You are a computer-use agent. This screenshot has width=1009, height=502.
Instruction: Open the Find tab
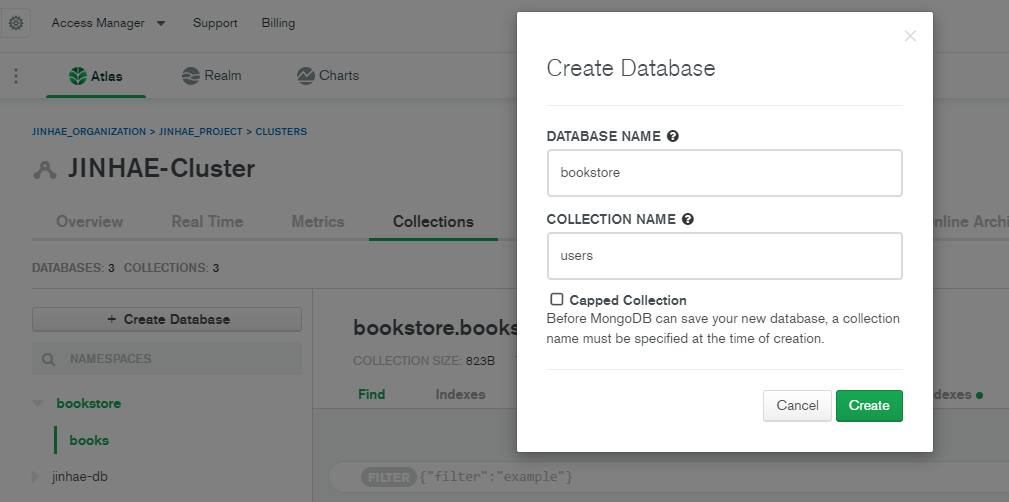(371, 395)
